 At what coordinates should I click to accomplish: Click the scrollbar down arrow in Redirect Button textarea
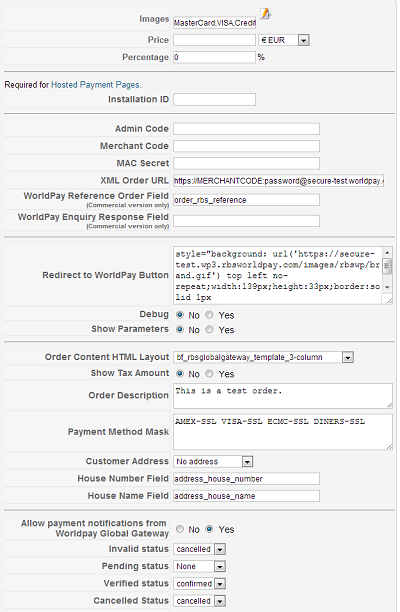(387, 287)
